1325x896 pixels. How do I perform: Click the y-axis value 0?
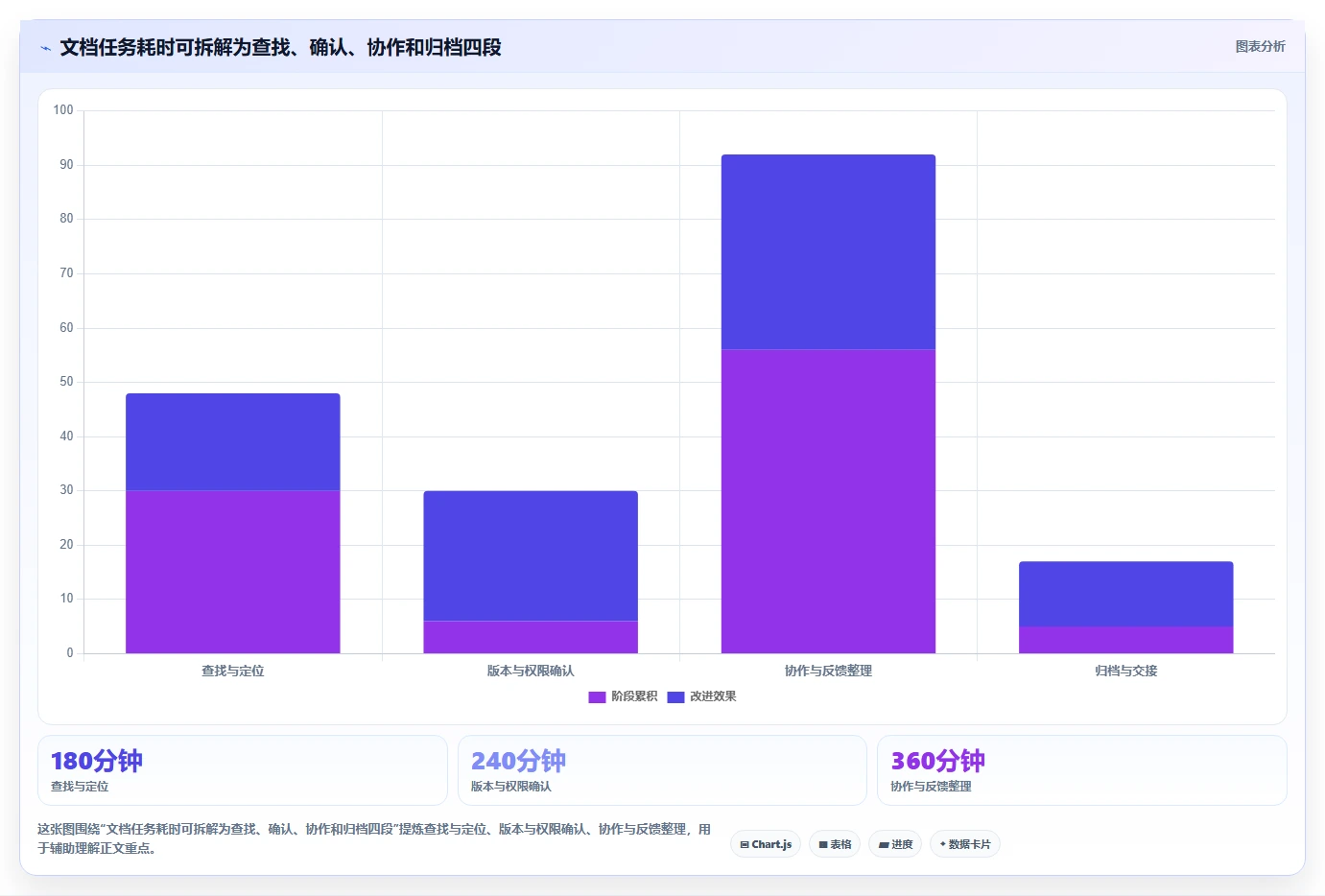(x=70, y=653)
